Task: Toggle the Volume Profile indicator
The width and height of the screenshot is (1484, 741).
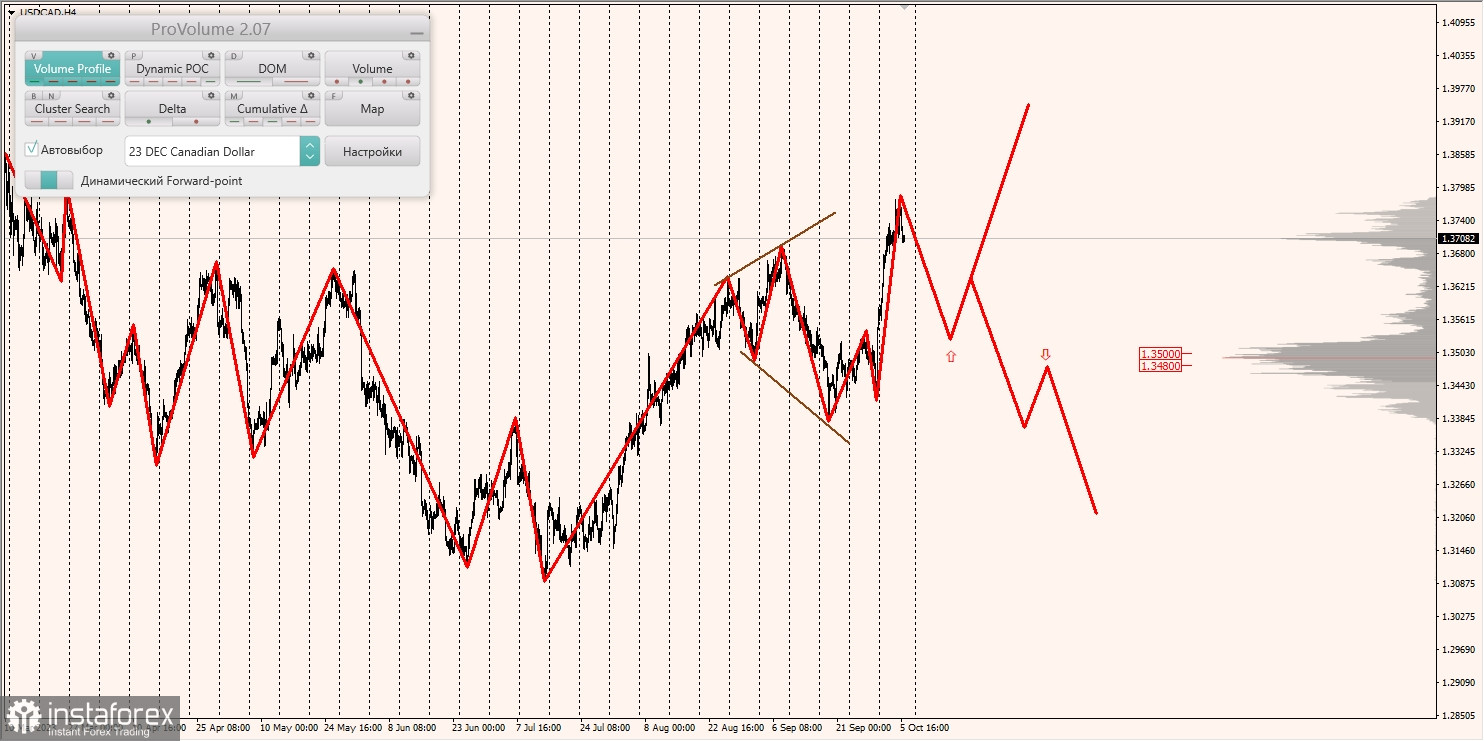Action: (x=72, y=69)
